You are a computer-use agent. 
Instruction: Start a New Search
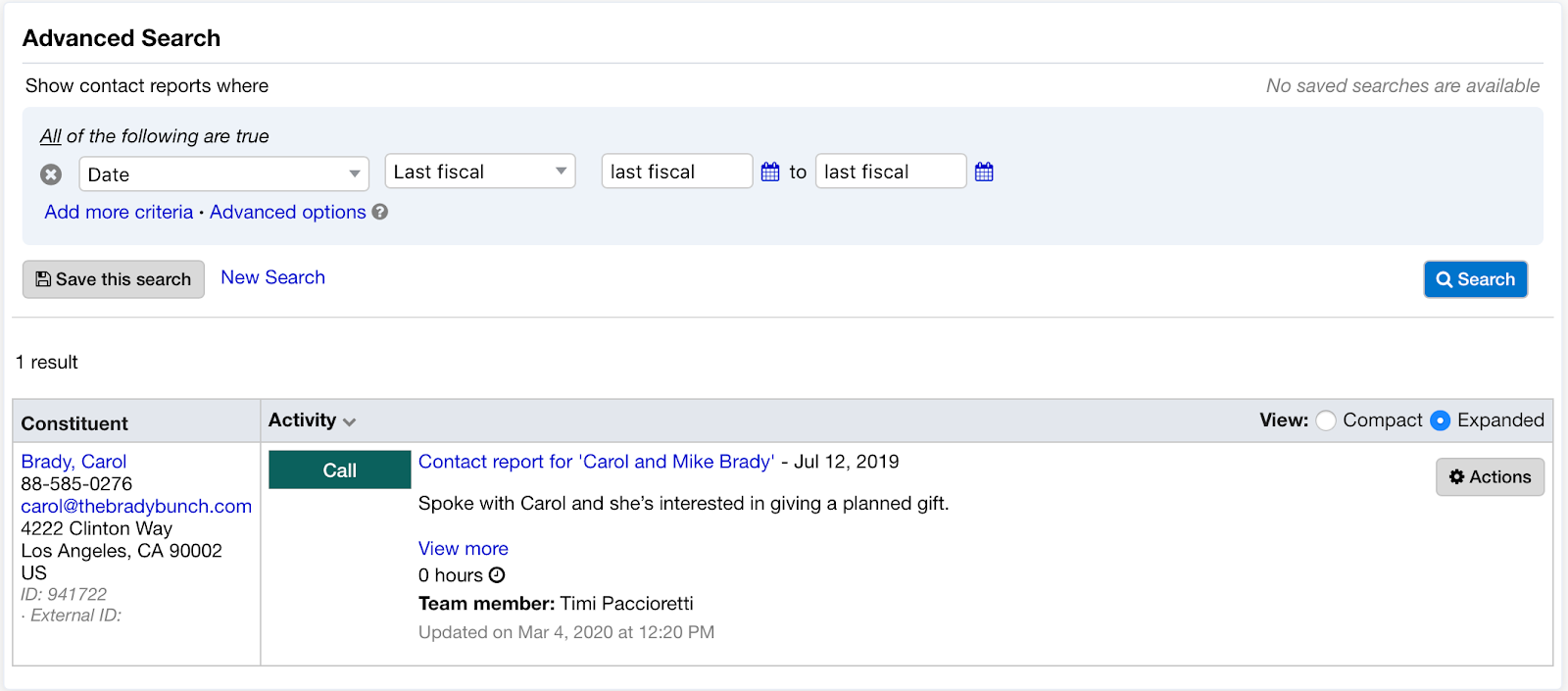pos(272,277)
